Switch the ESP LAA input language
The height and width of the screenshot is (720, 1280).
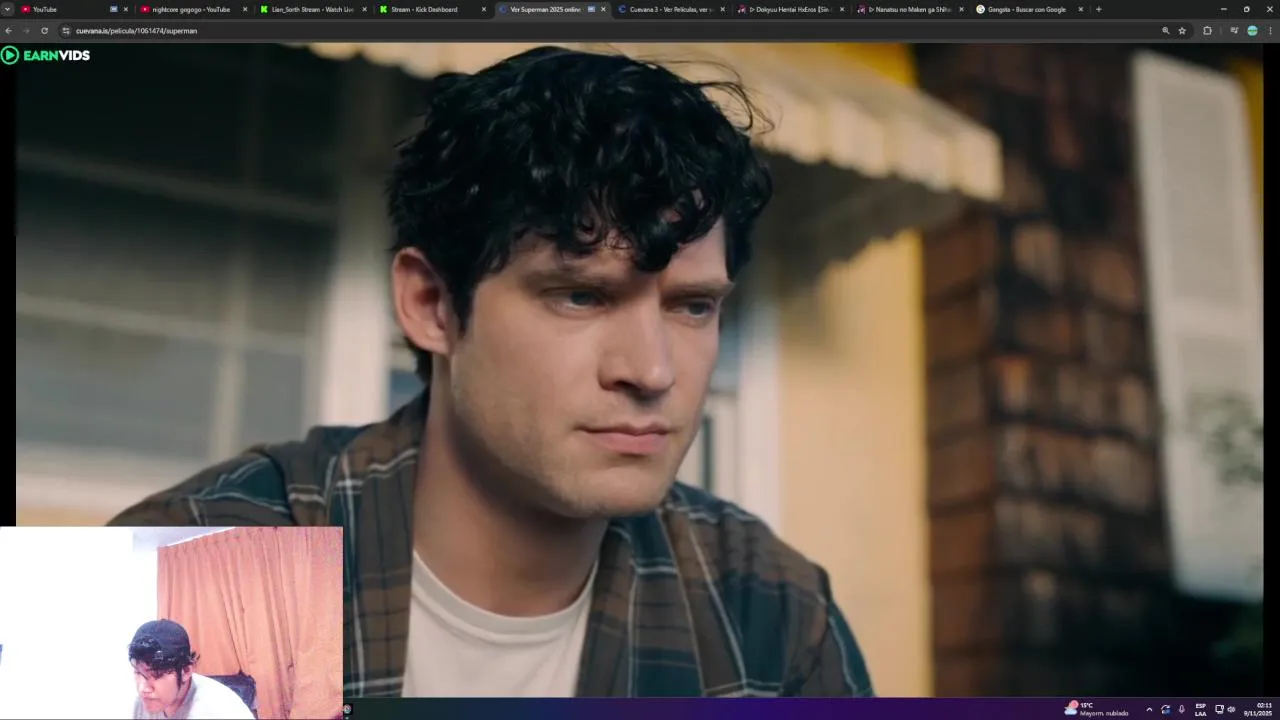pyautogui.click(x=1201, y=709)
